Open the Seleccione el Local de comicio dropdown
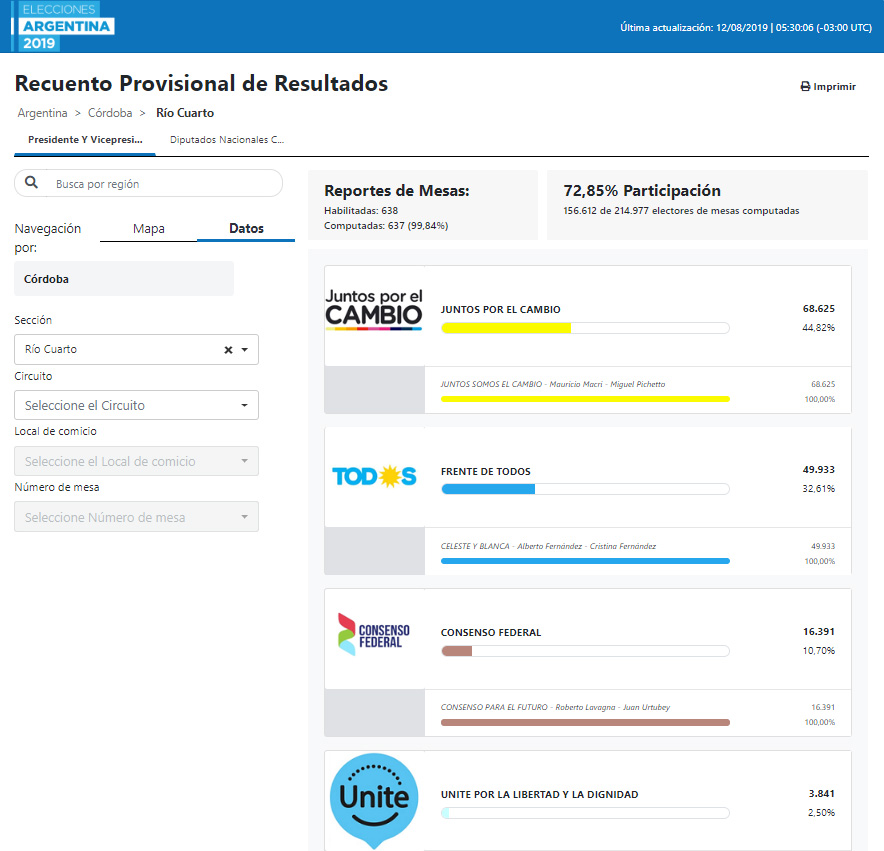The image size is (884, 851). (136, 461)
